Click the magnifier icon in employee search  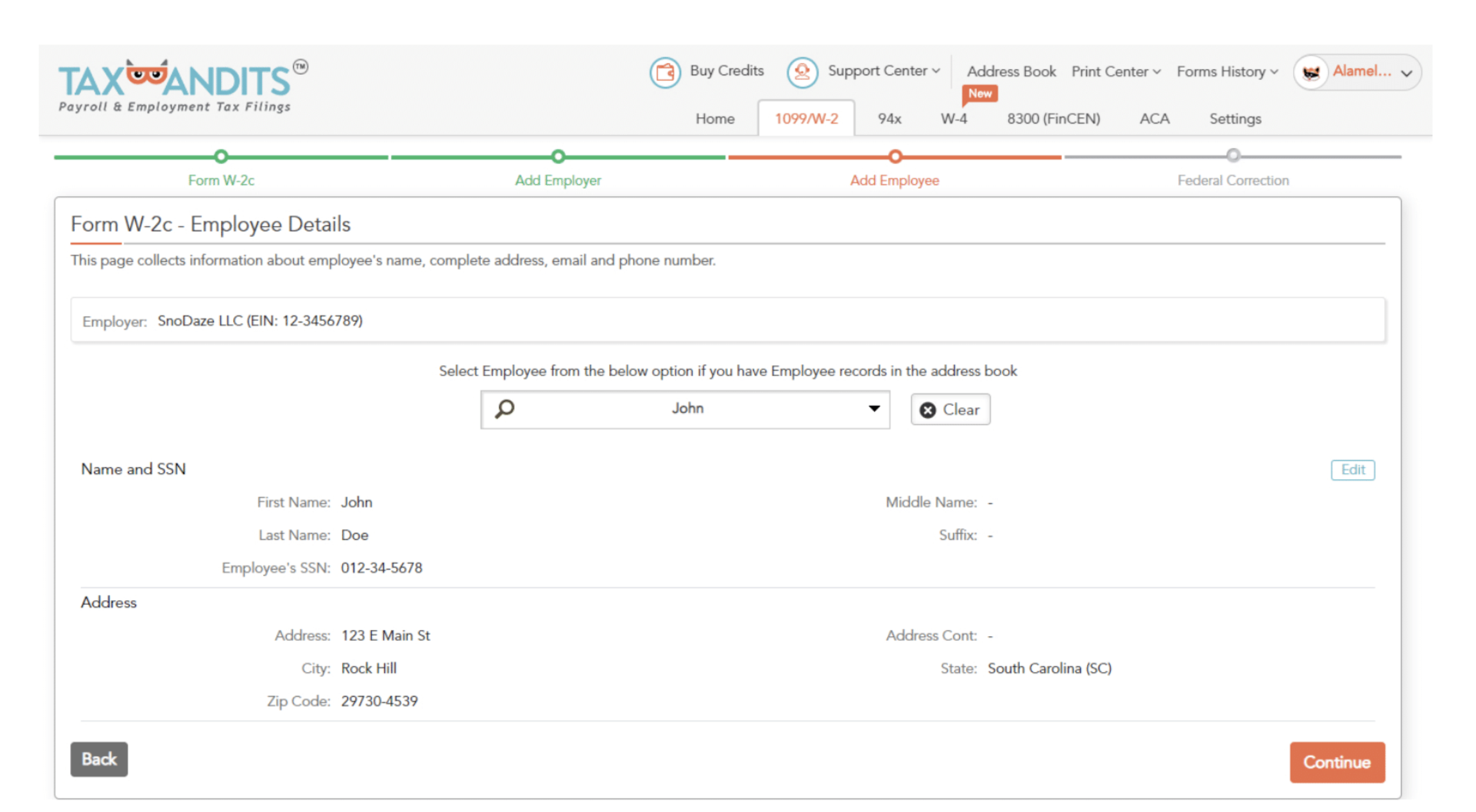[504, 408]
